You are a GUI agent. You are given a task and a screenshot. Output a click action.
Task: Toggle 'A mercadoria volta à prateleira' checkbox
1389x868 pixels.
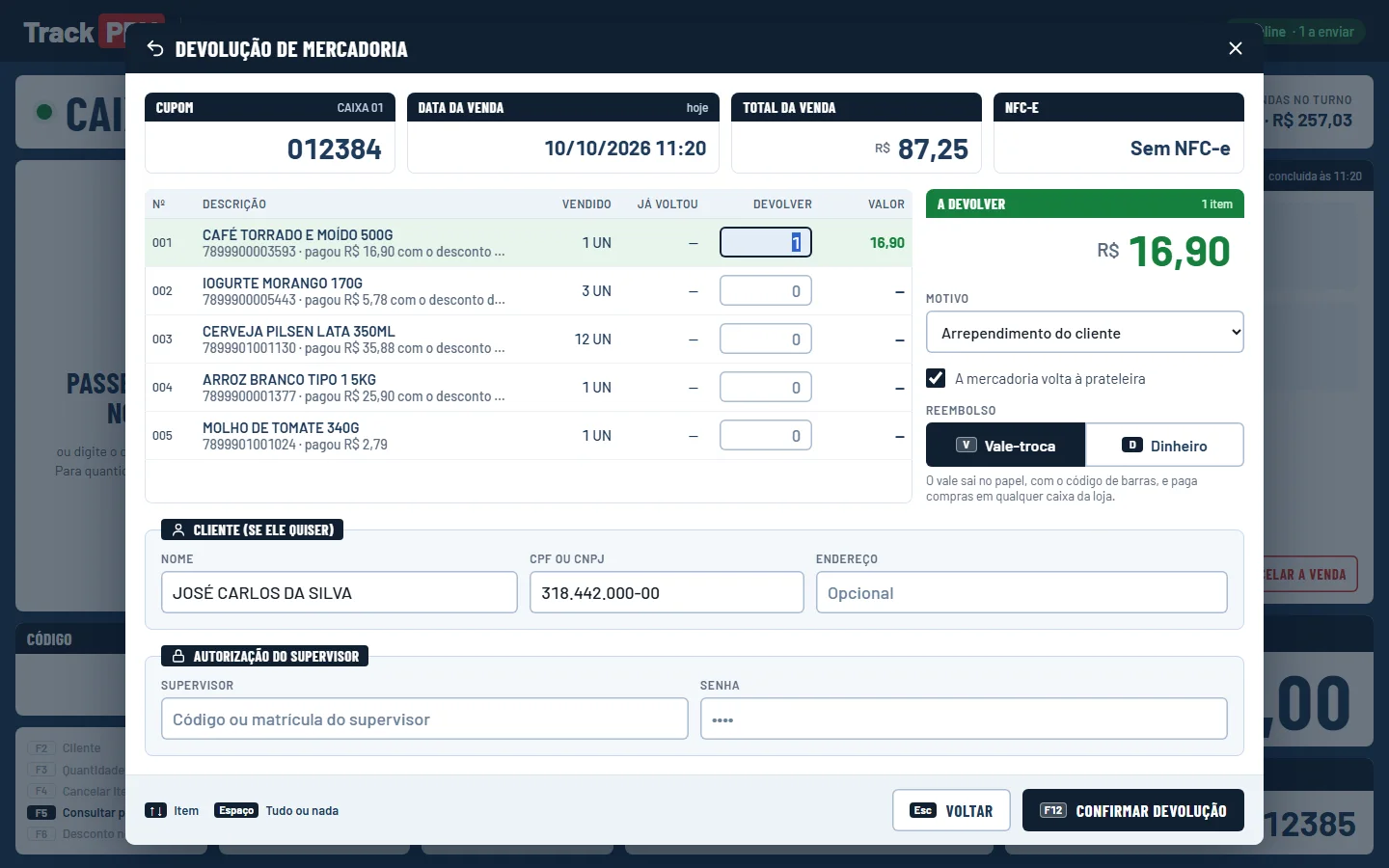(x=936, y=378)
